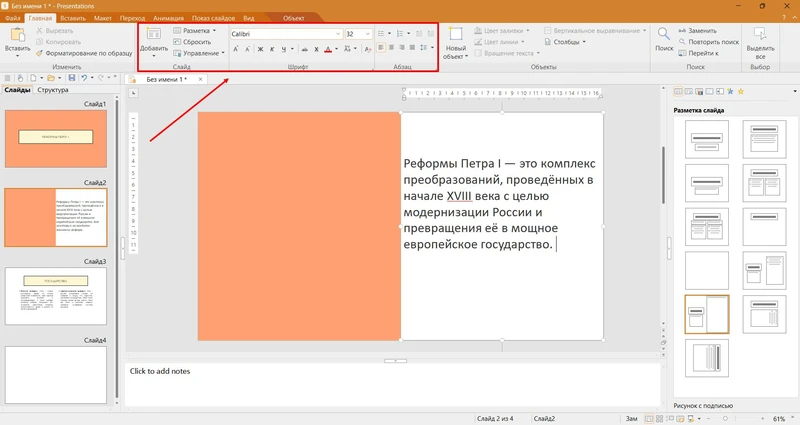
Task: Close the Без имени 1 document tab
Action: [201, 79]
